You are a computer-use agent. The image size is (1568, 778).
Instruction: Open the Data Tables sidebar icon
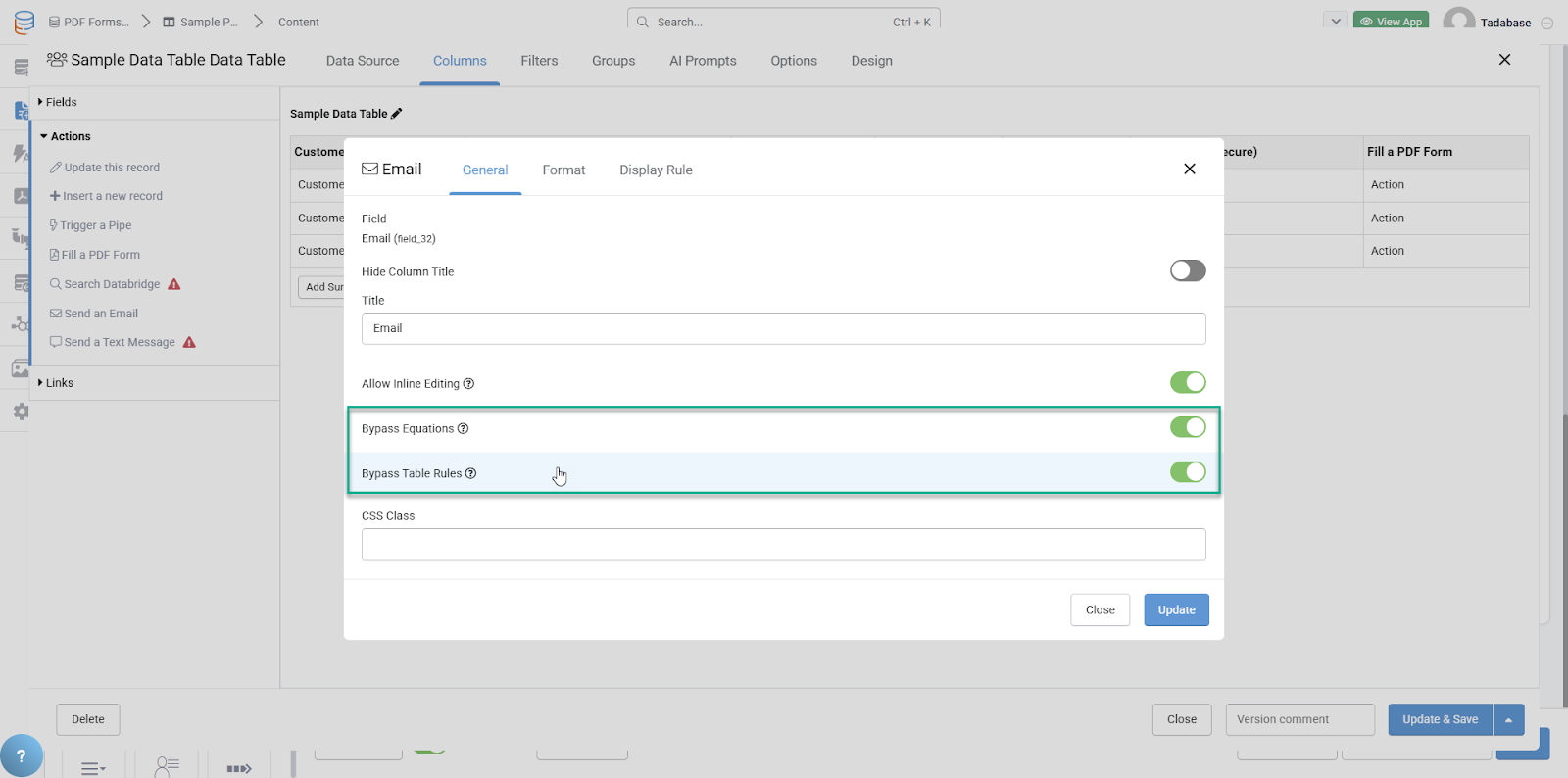(x=21, y=68)
